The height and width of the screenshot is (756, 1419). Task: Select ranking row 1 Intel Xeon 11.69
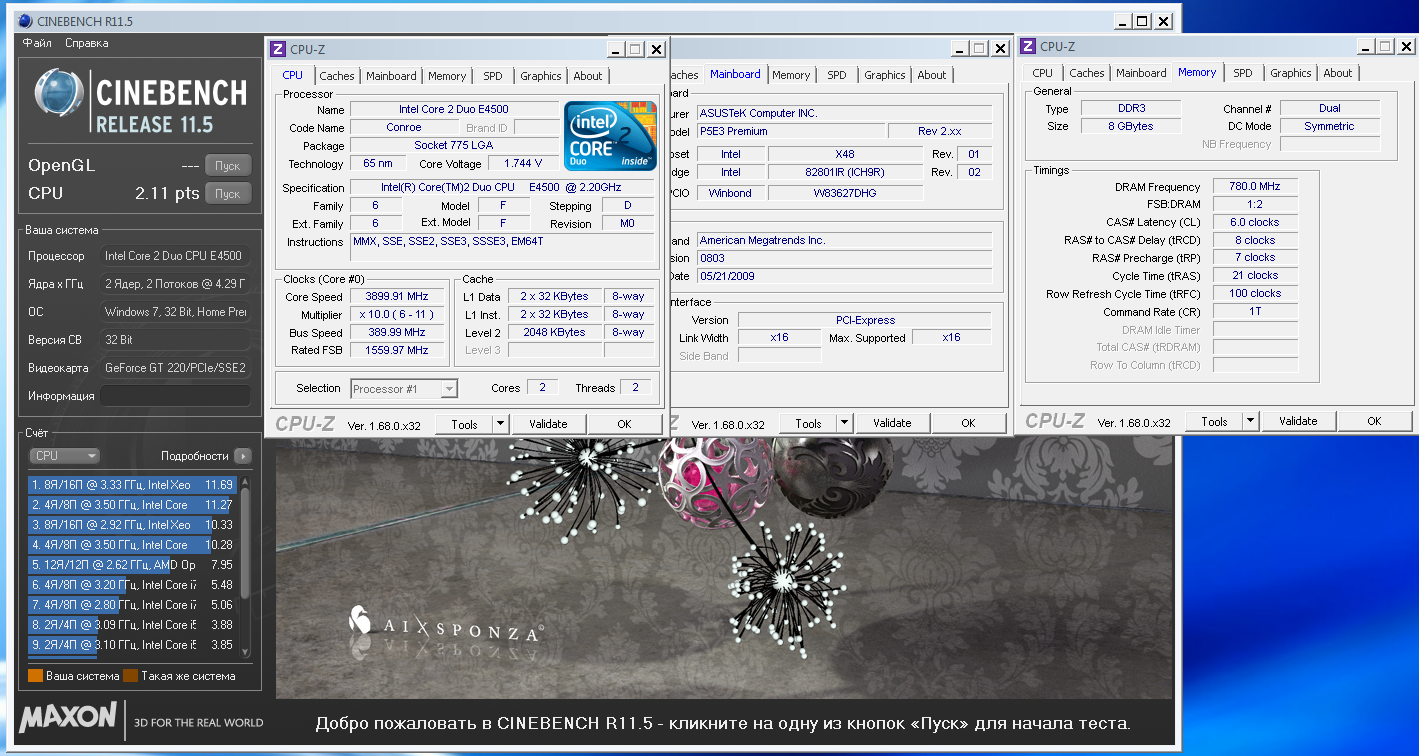pos(133,485)
